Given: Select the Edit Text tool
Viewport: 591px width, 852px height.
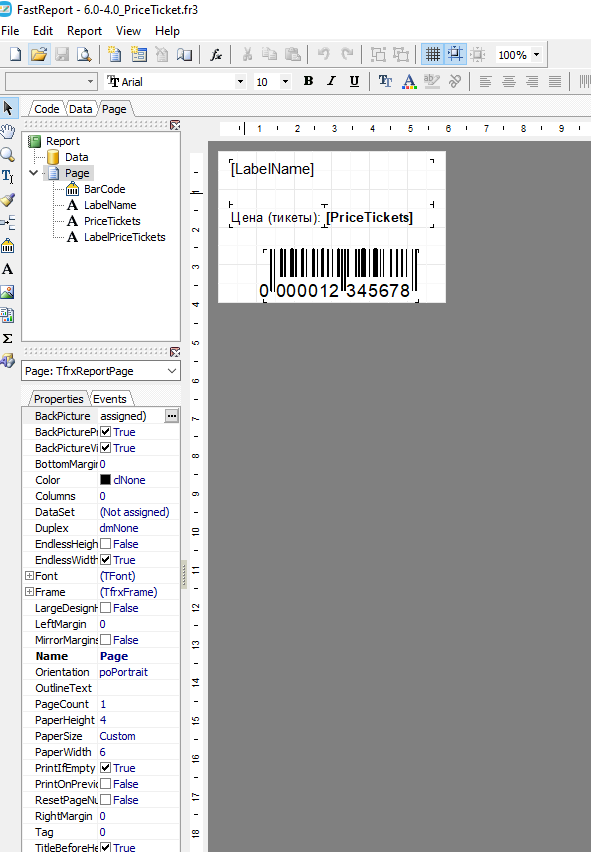Looking at the screenshot, I should coord(8,177).
